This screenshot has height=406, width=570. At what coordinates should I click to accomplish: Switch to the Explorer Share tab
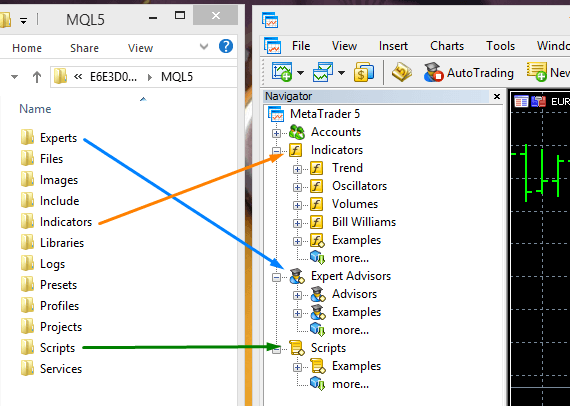pos(84,48)
